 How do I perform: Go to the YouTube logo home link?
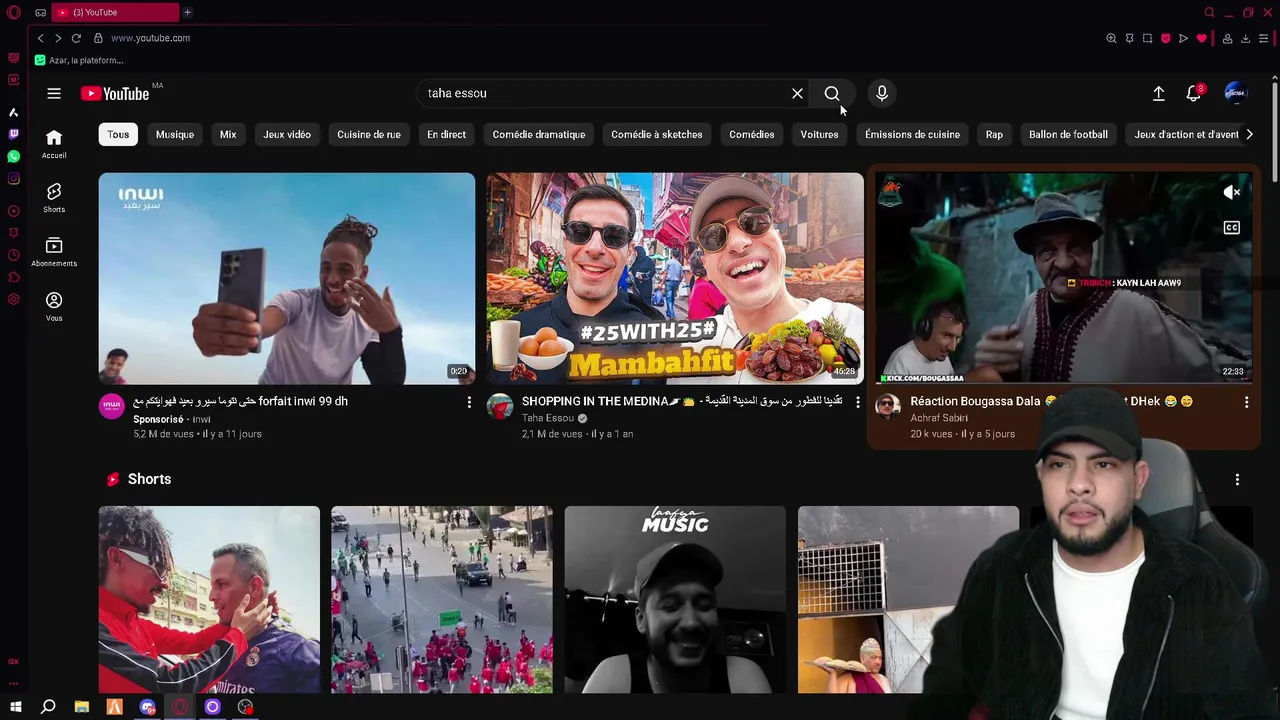tap(115, 93)
